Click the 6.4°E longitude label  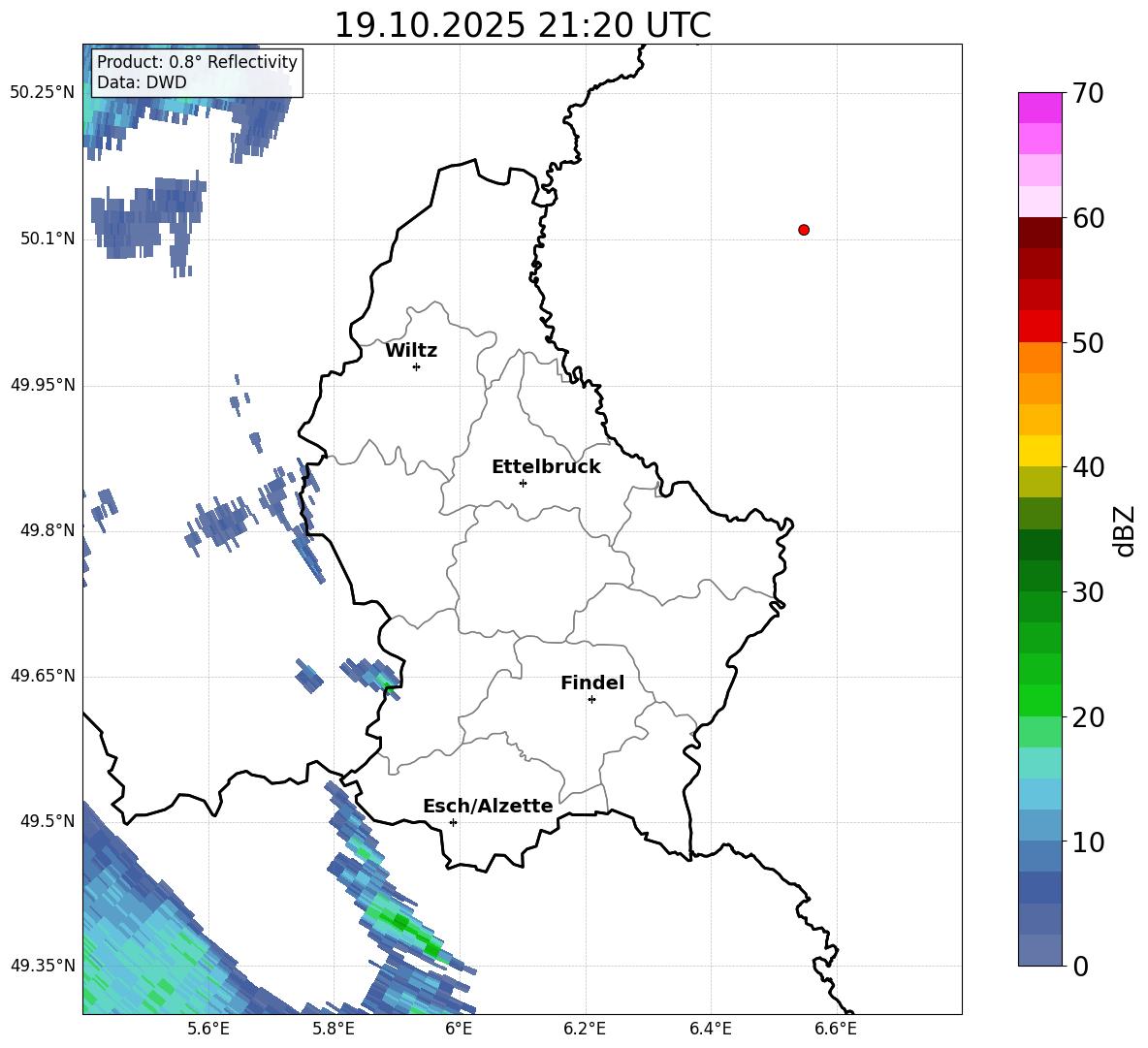[710, 1029]
